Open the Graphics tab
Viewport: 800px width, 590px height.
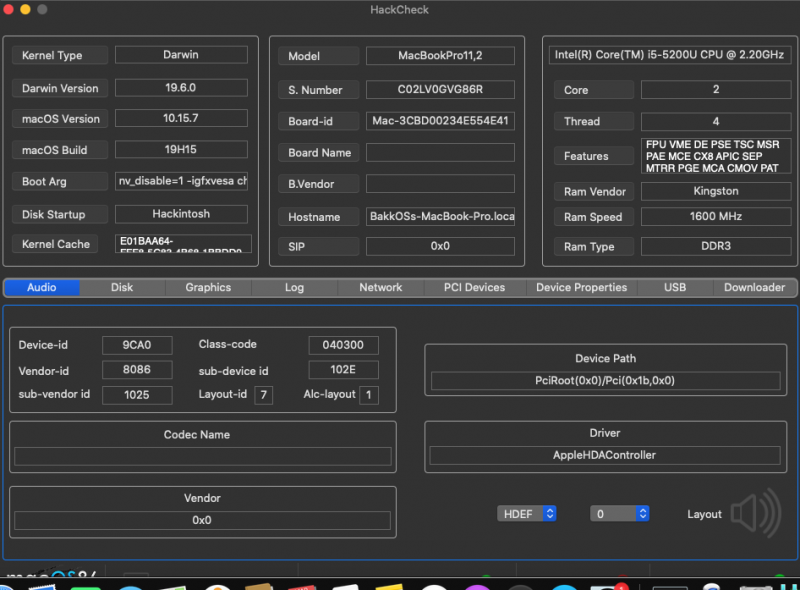[x=208, y=287]
